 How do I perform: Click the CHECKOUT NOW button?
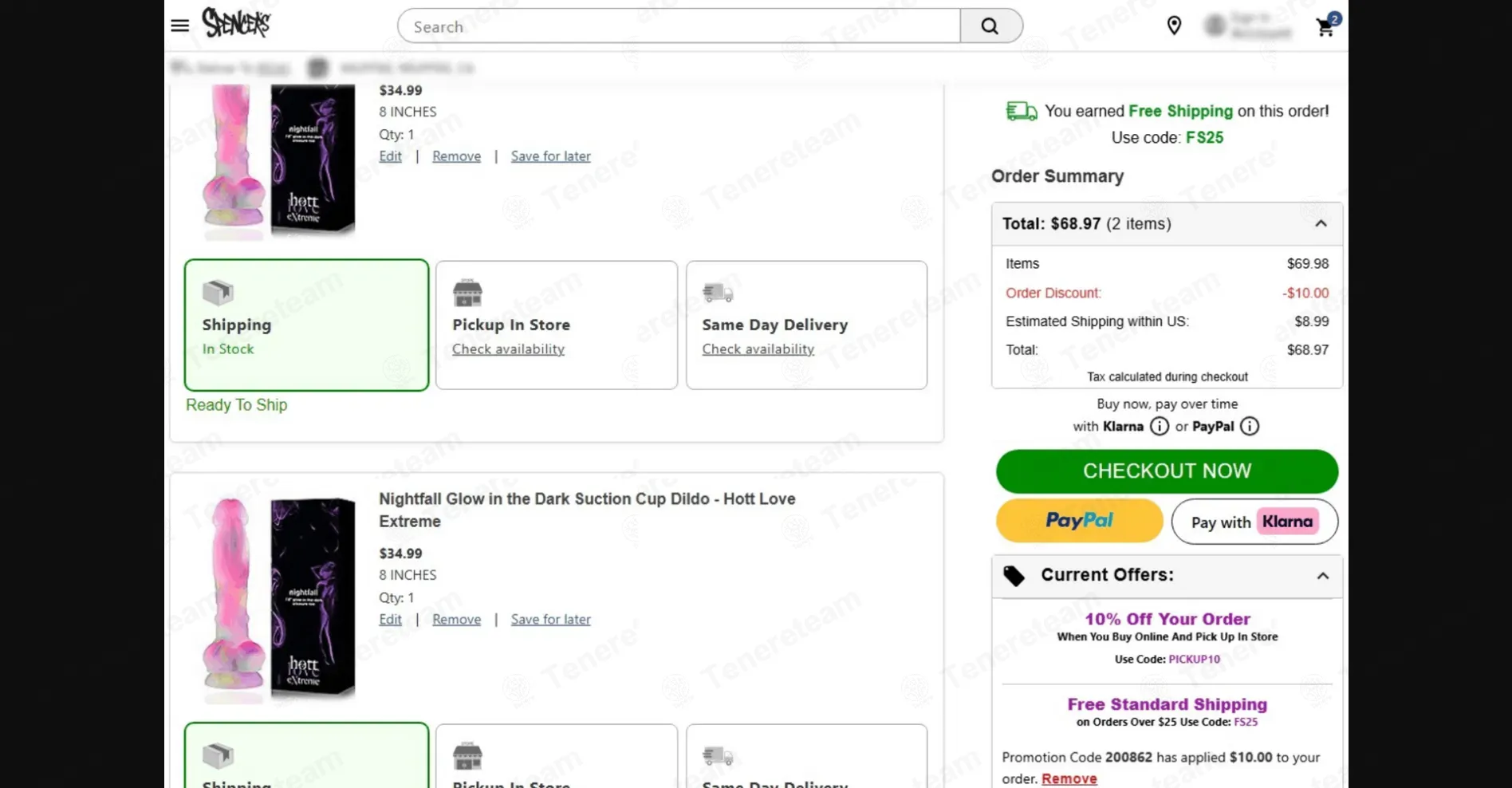(x=1167, y=471)
